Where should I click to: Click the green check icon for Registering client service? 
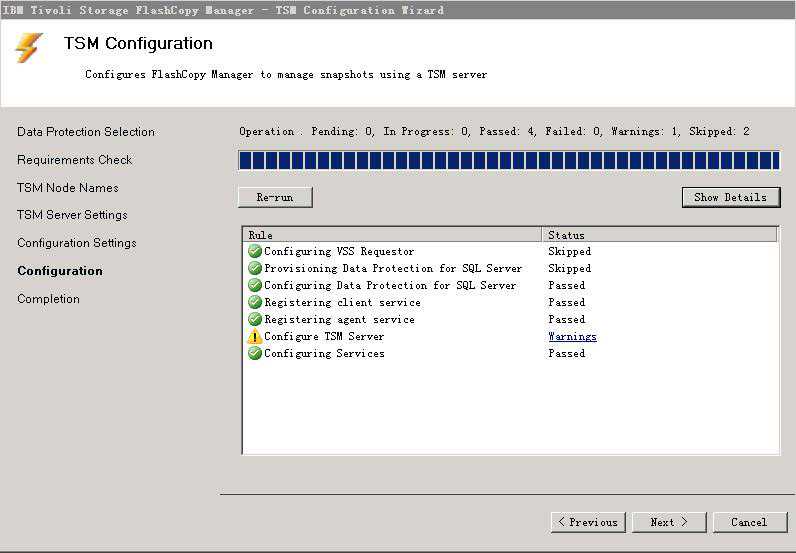254,303
